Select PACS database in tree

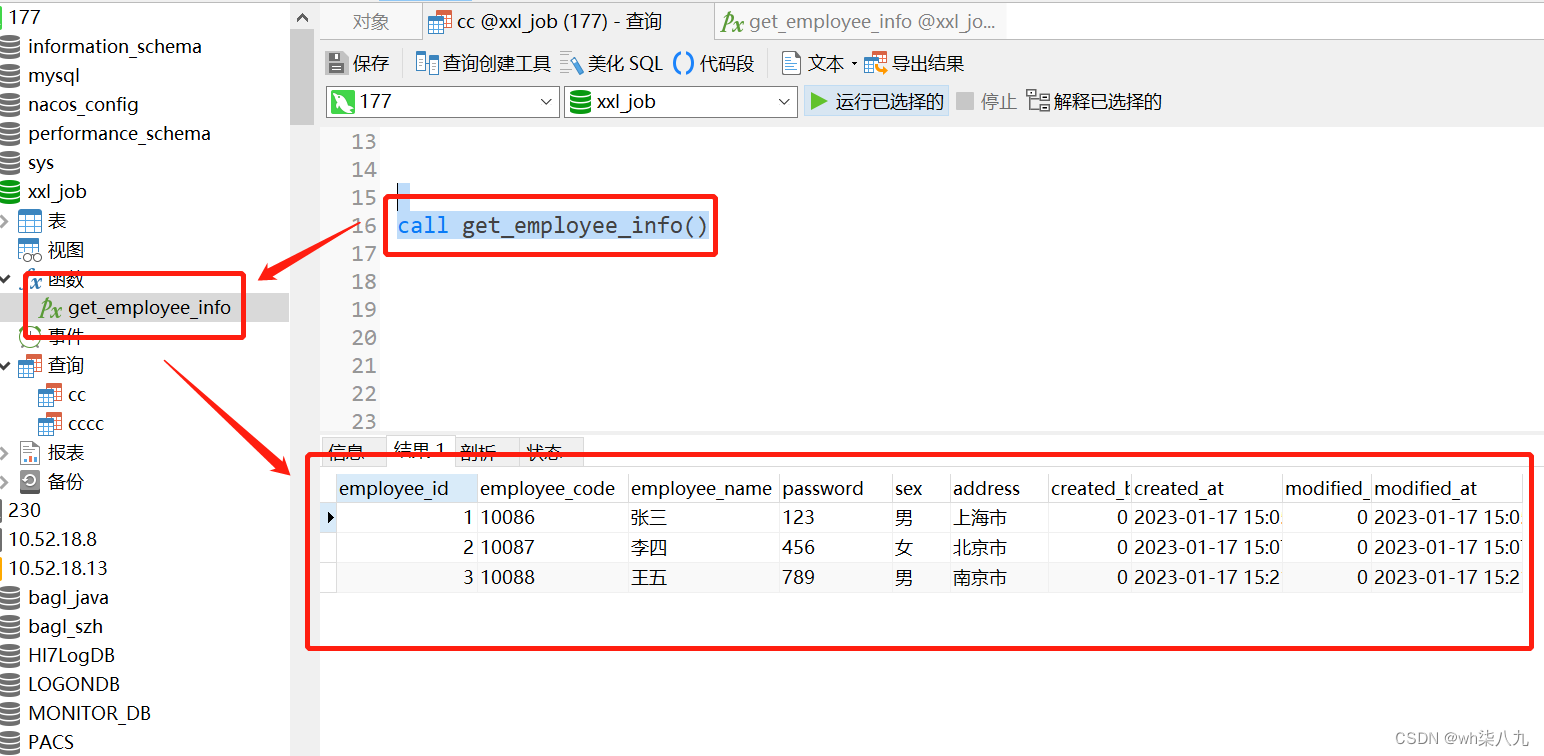point(51,743)
